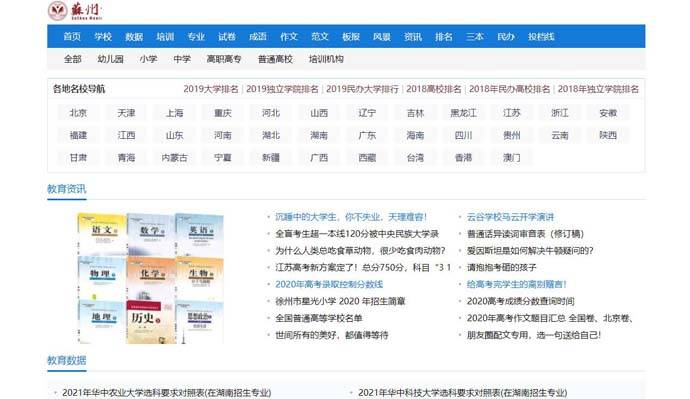Choose the 北京 region button
Screen dimensions: 690x399
click(x=78, y=113)
